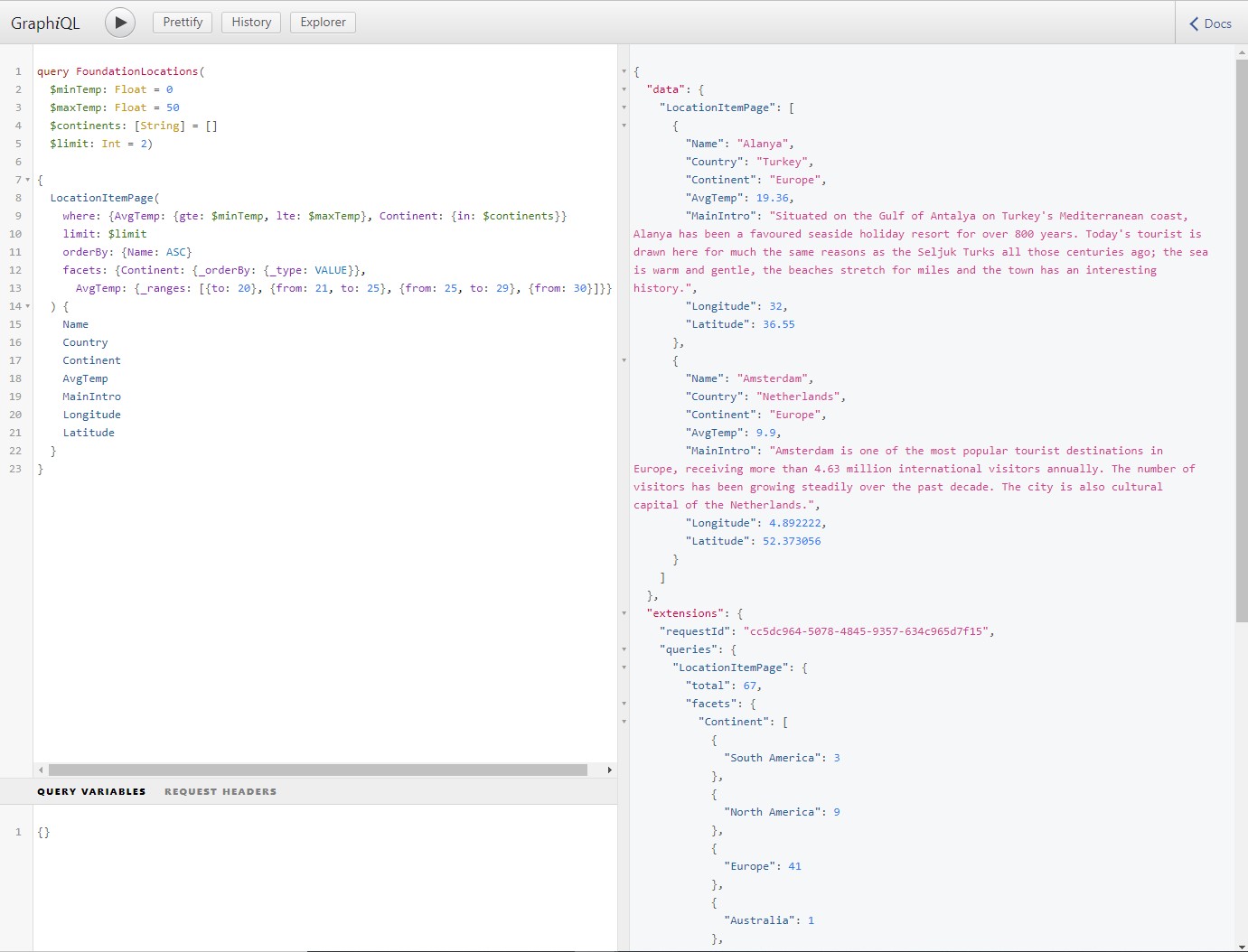The image size is (1248, 952).
Task: Click the query editor horizontal scrollbar thumb
Action: point(318,770)
